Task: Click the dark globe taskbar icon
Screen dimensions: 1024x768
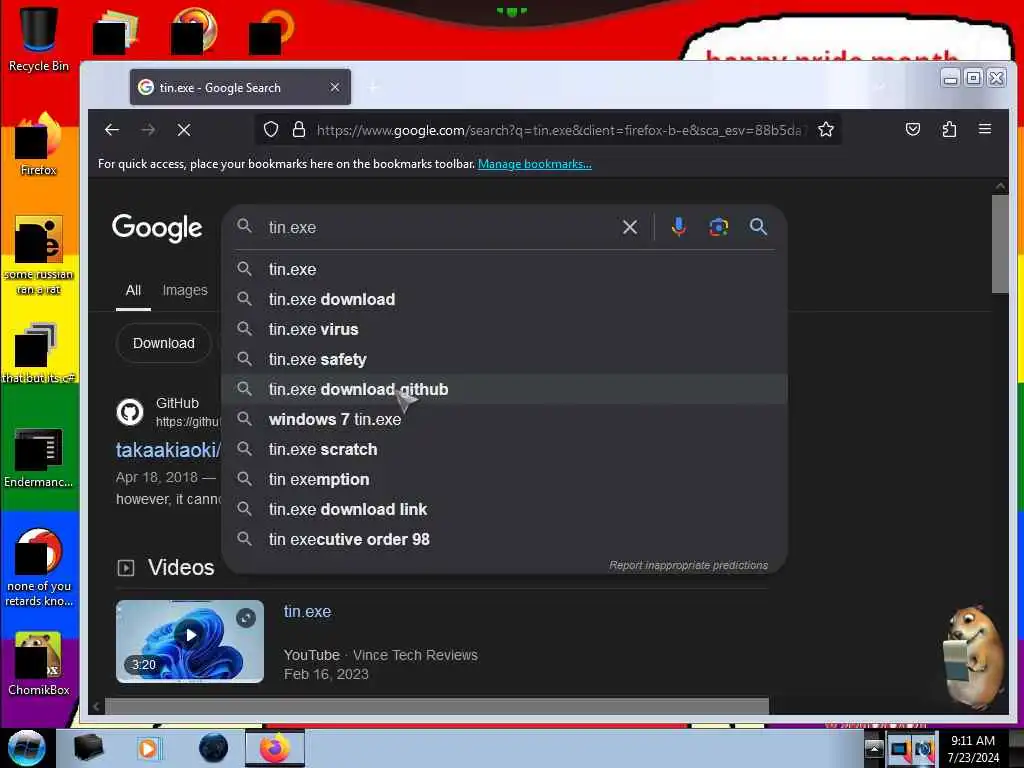Action: (x=214, y=748)
